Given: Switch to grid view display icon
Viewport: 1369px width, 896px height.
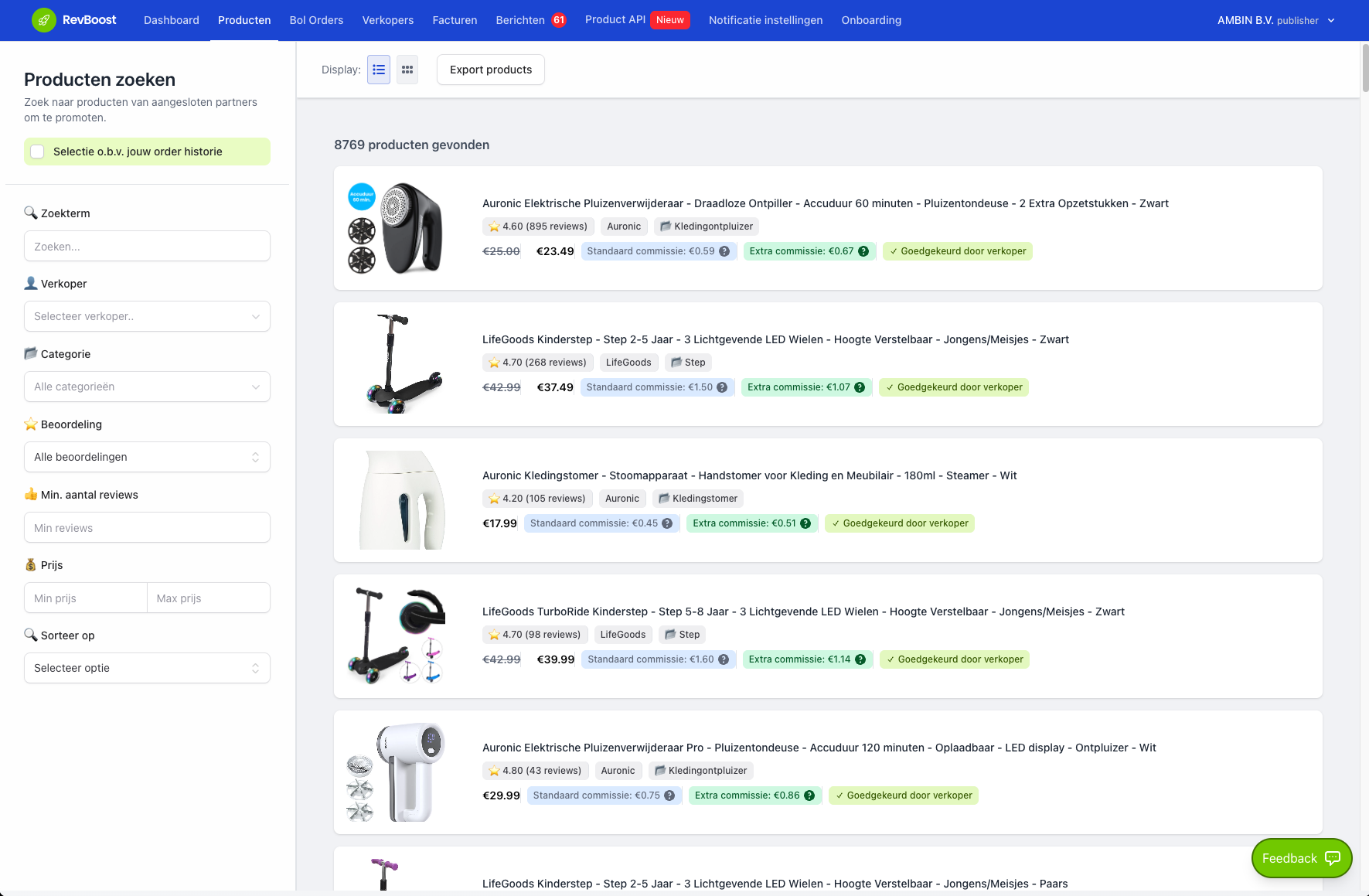Looking at the screenshot, I should click(407, 70).
